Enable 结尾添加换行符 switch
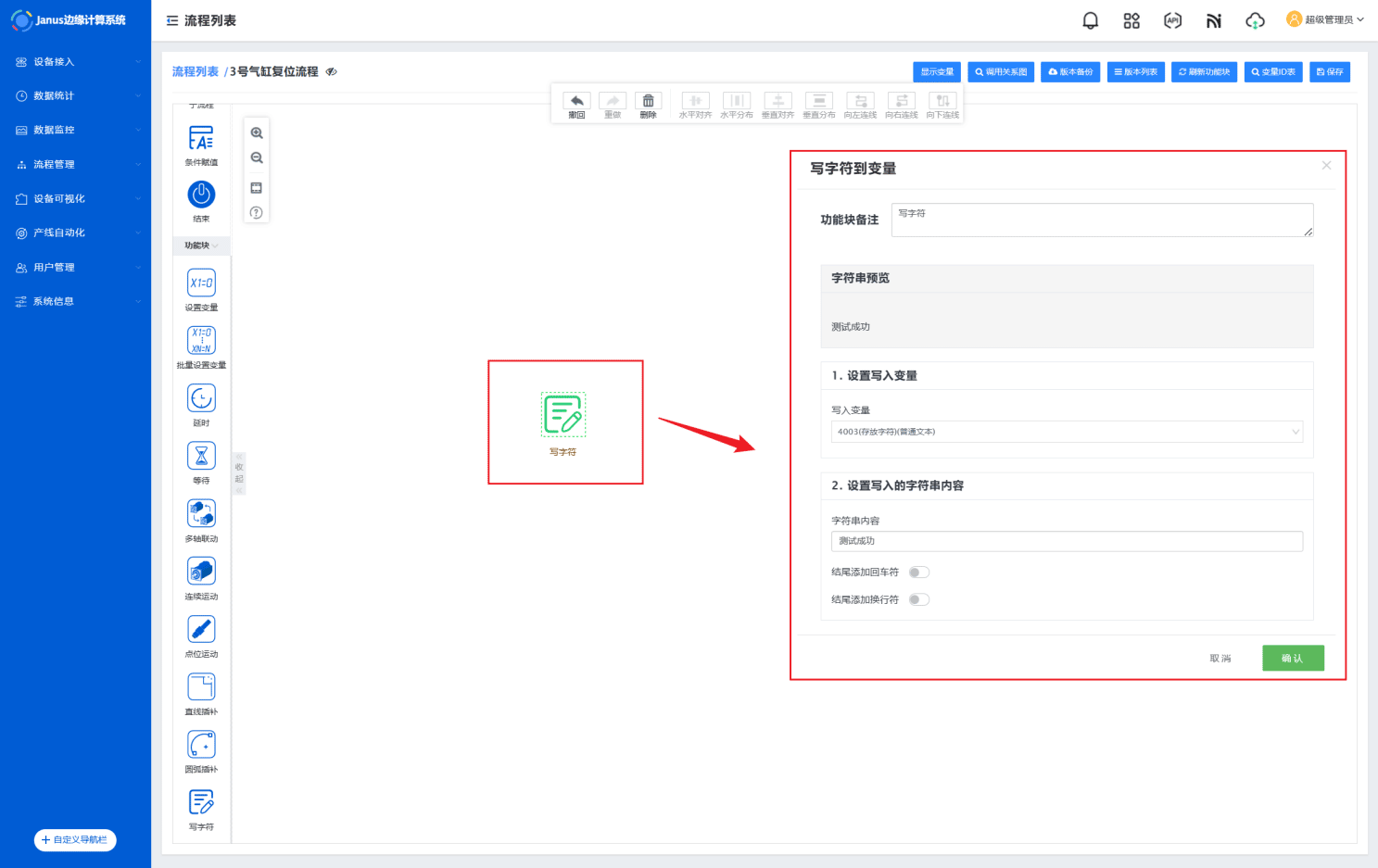Image resolution: width=1378 pixels, height=868 pixels. [918, 599]
